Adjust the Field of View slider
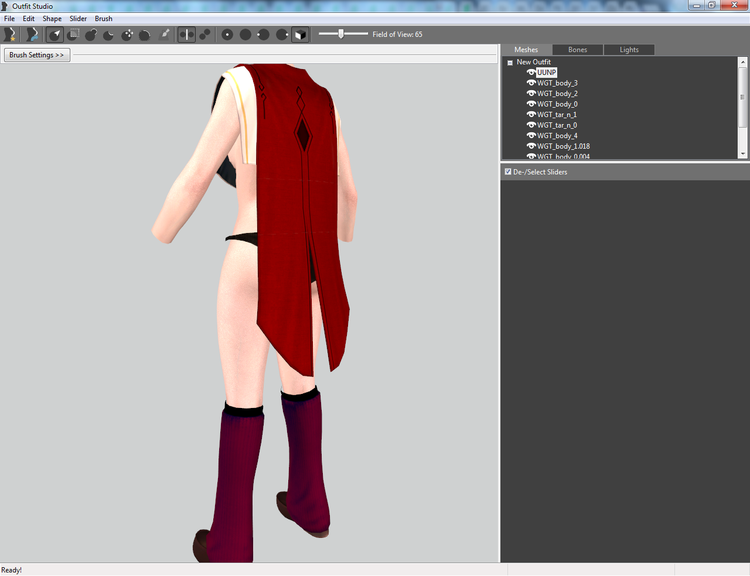 pyautogui.click(x=343, y=34)
